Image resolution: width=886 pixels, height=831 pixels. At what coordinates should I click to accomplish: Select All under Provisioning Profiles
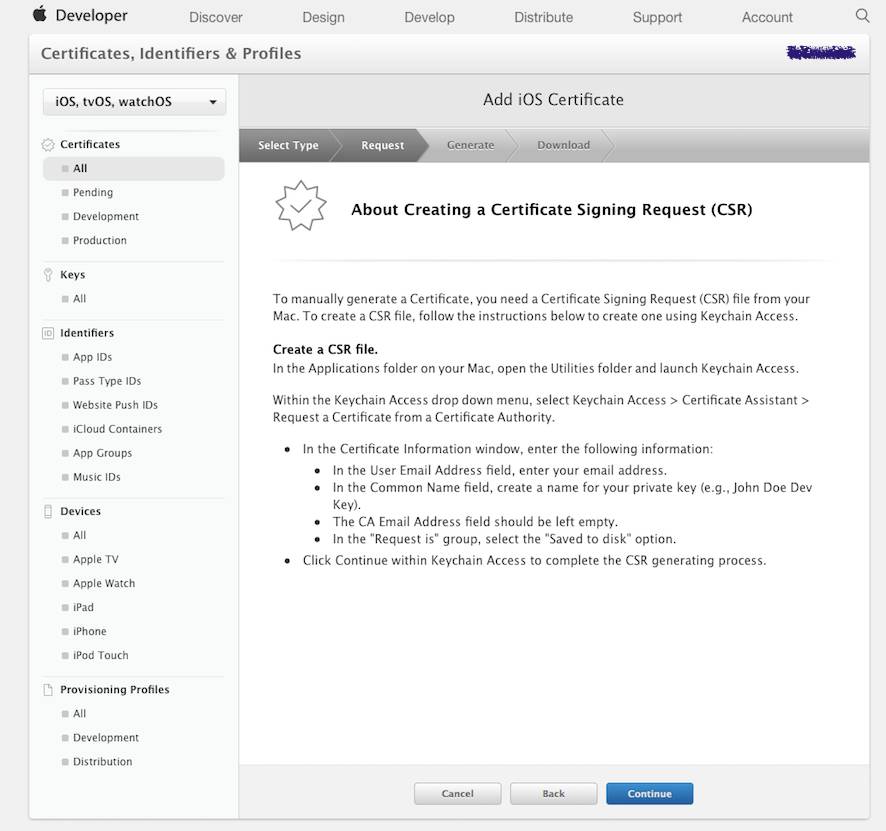(x=79, y=714)
